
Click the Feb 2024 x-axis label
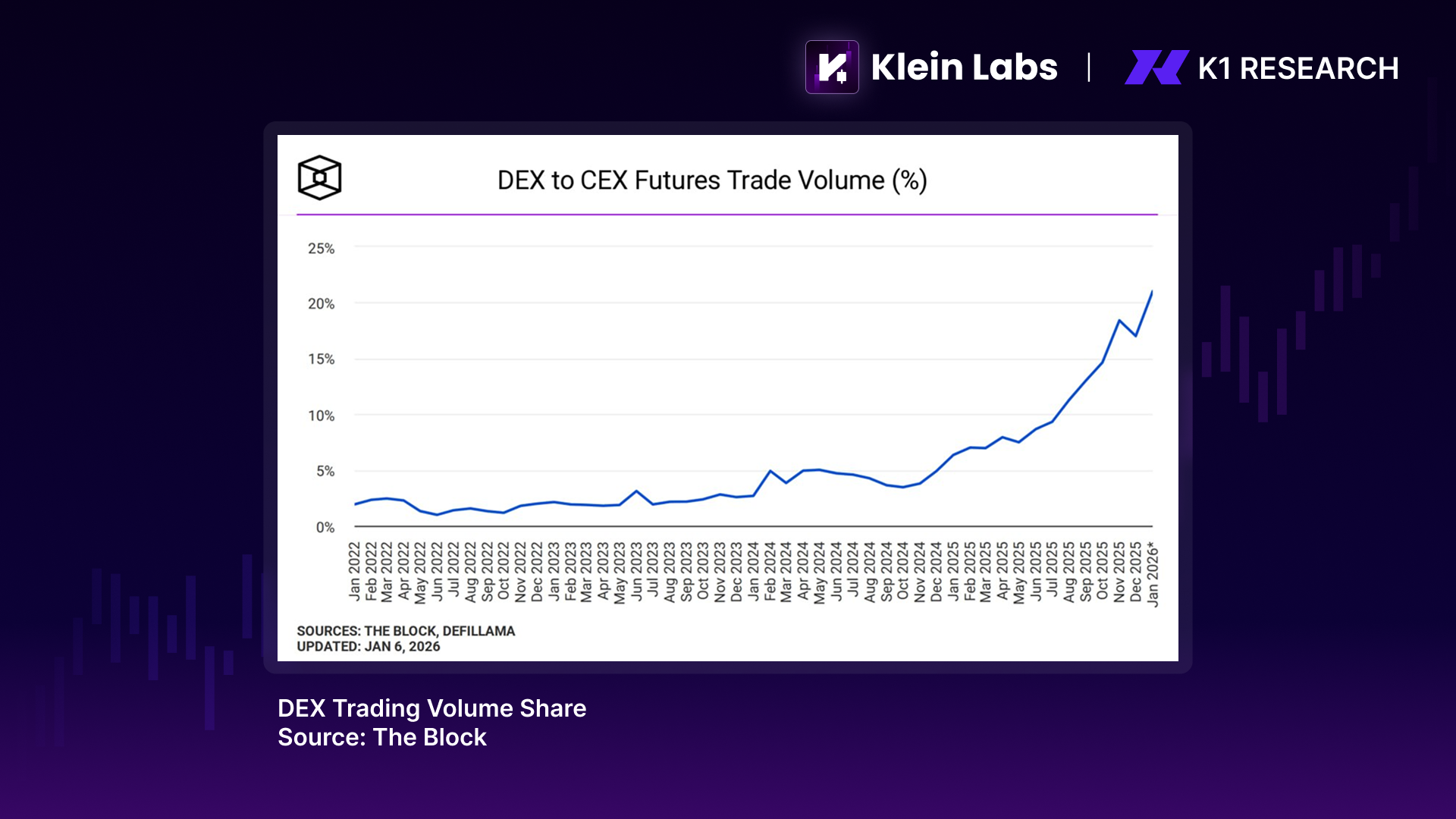tap(770, 572)
